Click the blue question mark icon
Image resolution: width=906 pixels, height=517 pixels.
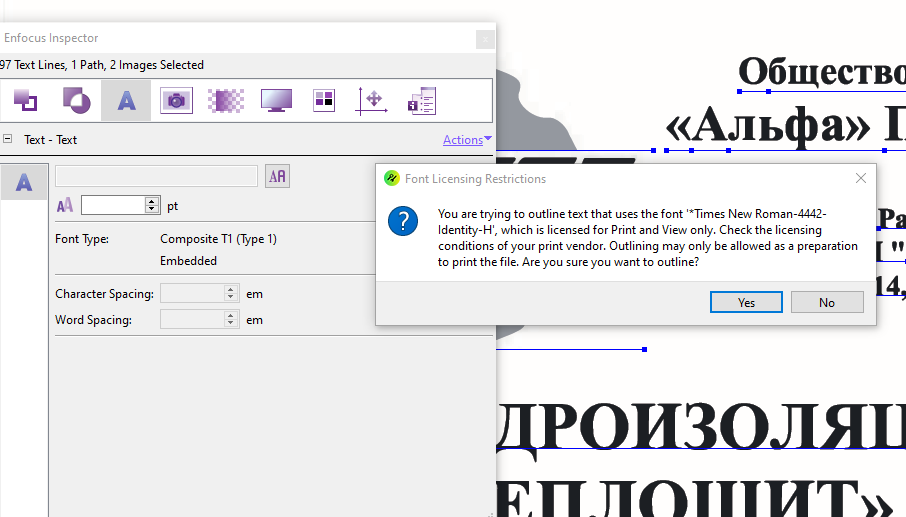tap(403, 221)
